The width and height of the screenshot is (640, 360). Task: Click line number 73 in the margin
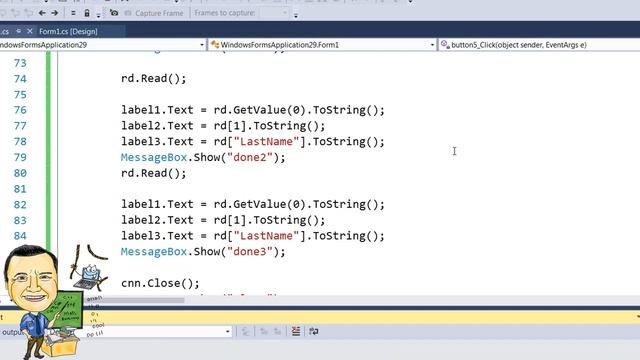click(20, 63)
